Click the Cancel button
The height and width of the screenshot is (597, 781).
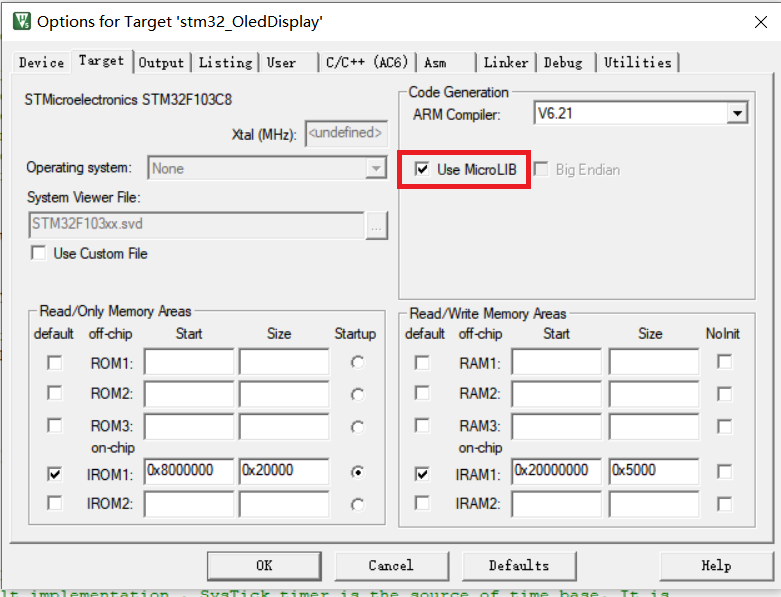pos(391,566)
